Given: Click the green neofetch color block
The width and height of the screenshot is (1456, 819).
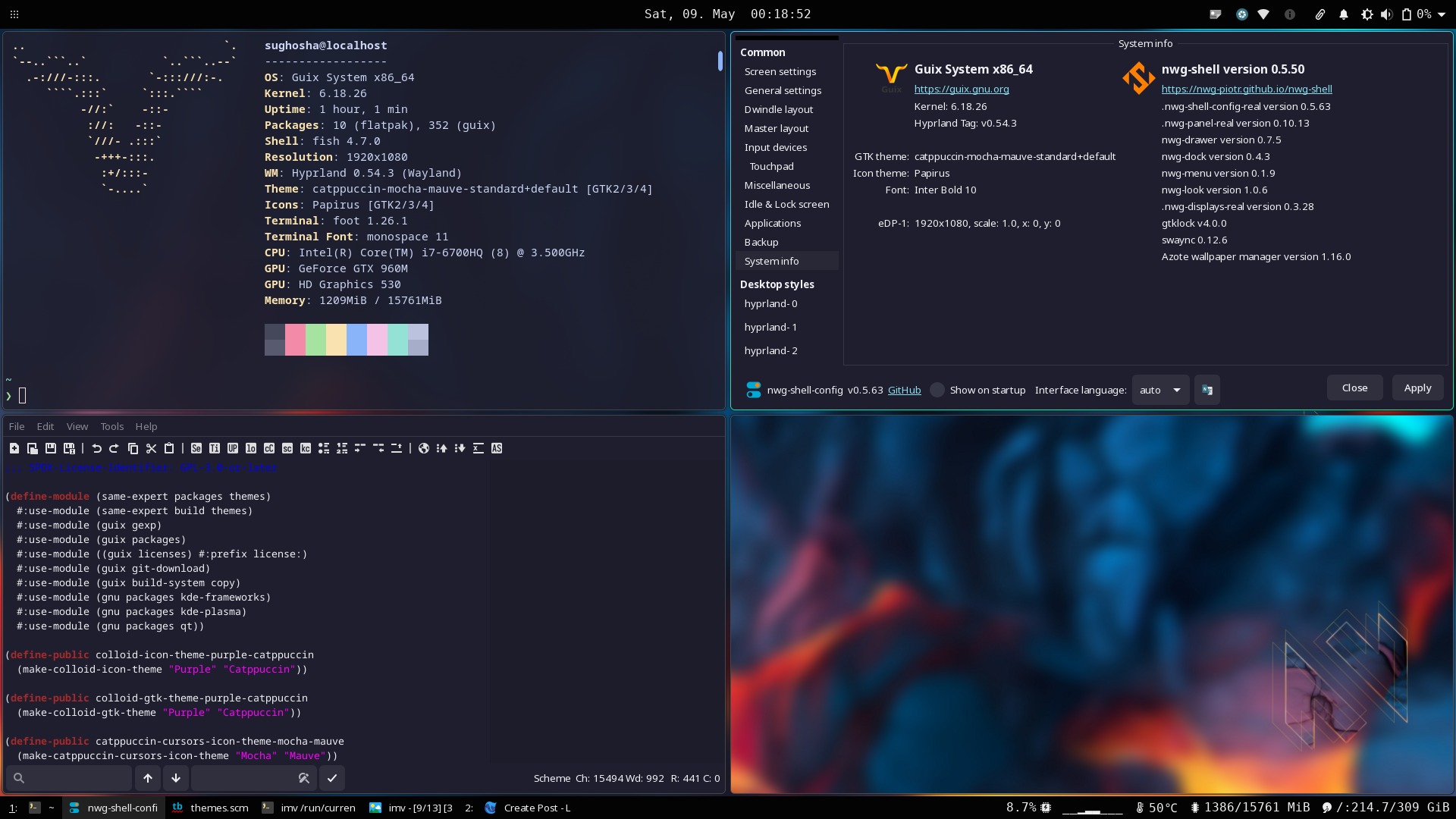Looking at the screenshot, I should [315, 340].
